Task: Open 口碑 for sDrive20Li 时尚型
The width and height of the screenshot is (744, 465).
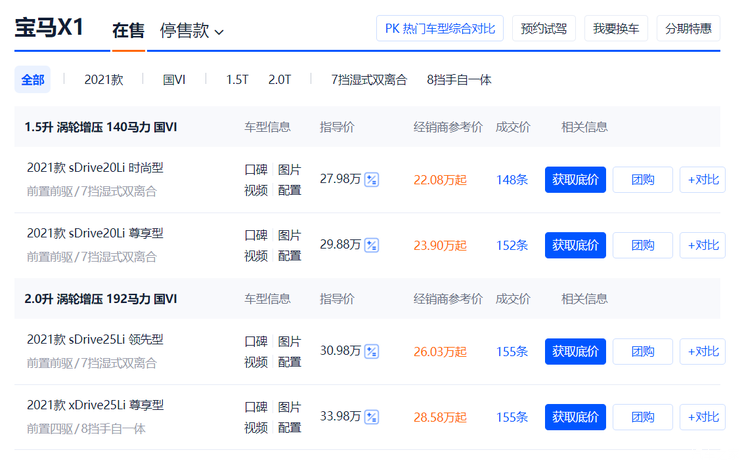Action: coord(256,169)
